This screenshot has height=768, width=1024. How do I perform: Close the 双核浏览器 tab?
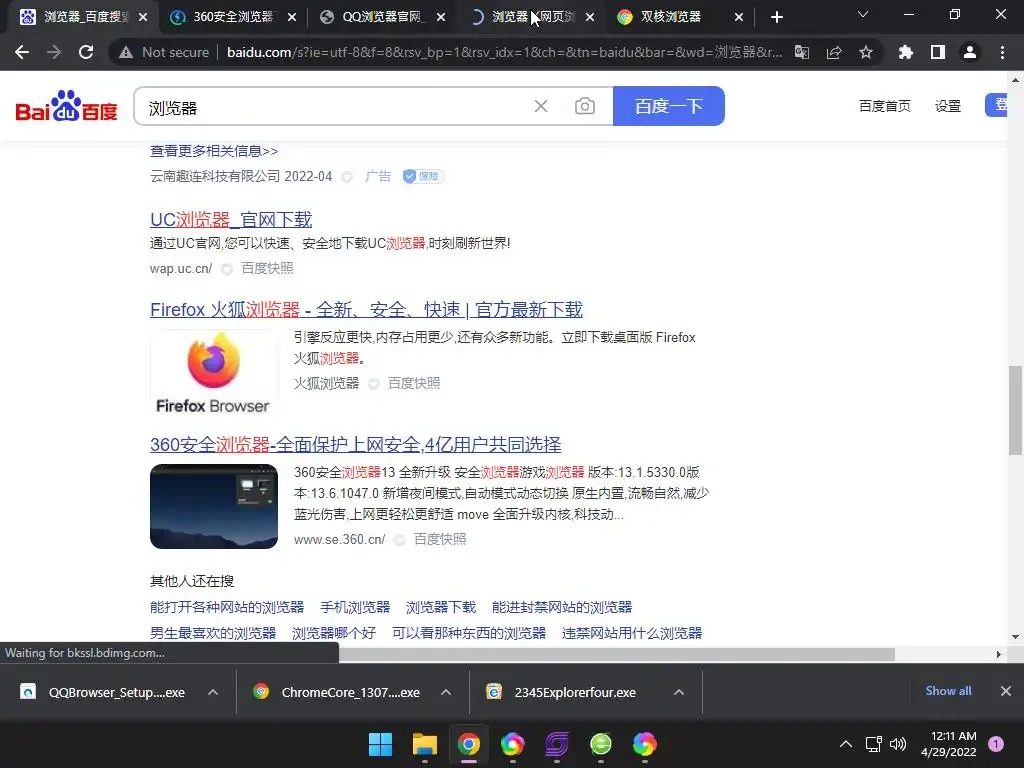[739, 17]
